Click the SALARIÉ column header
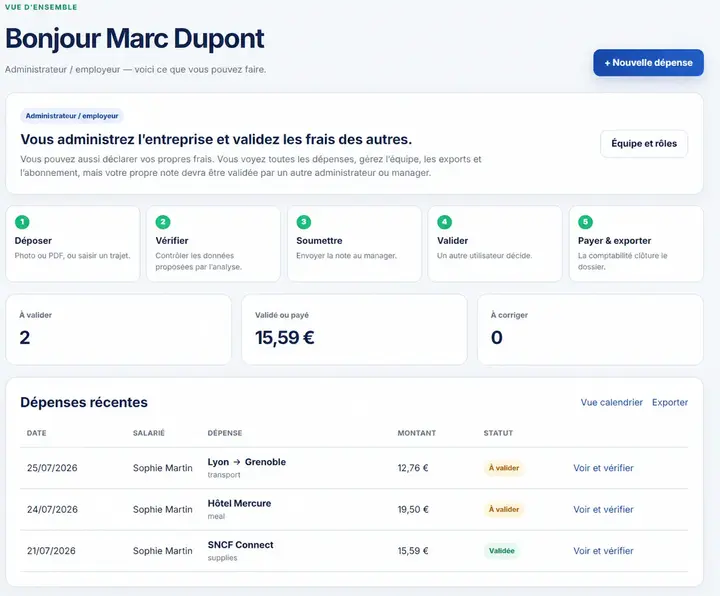This screenshot has height=596, width=720. pyautogui.click(x=148, y=433)
